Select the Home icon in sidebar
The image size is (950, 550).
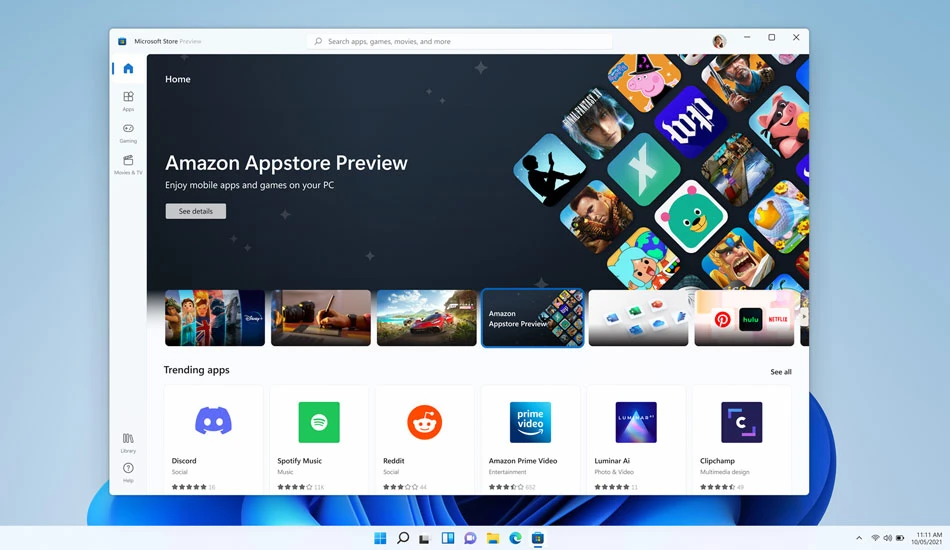click(x=128, y=68)
